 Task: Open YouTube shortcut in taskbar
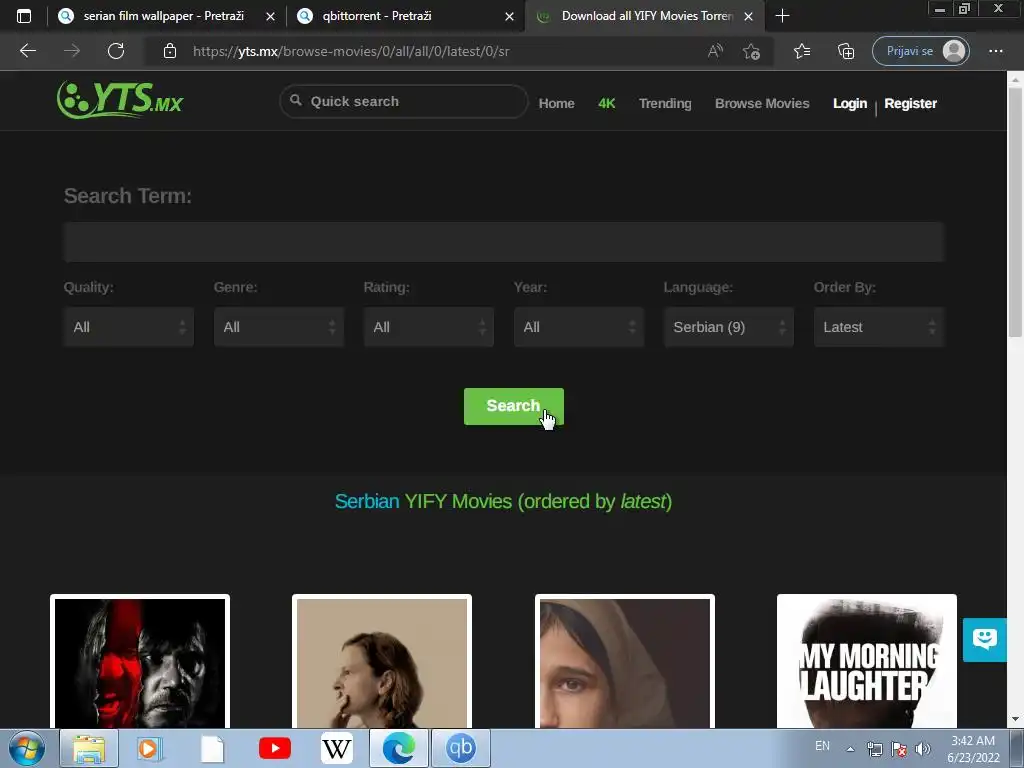point(274,748)
